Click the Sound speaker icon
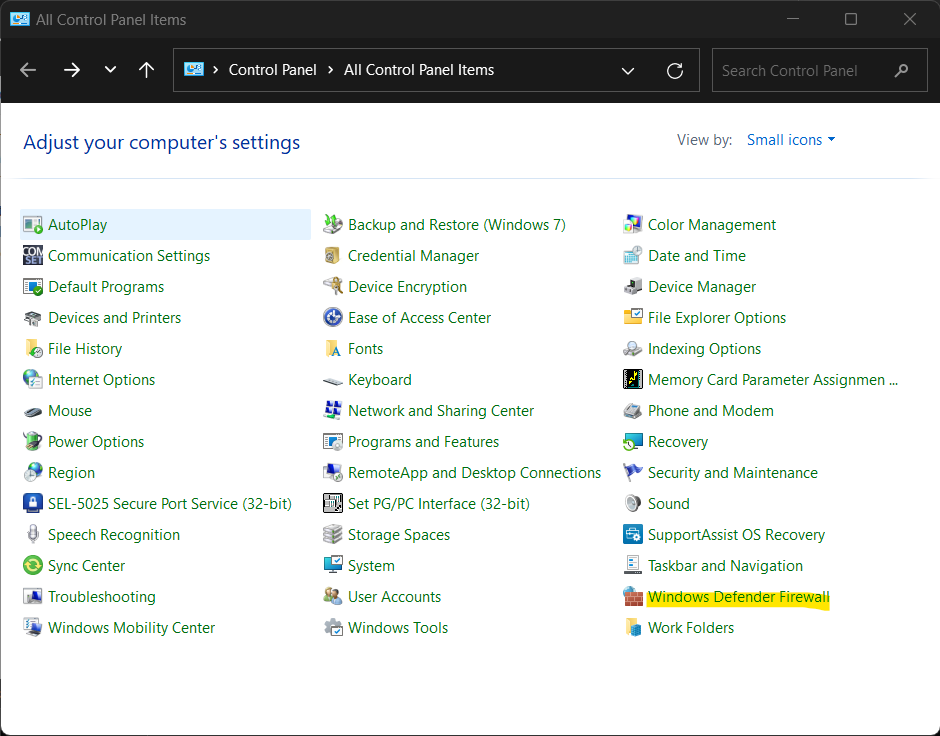Viewport: 940px width, 736px height. pyautogui.click(x=632, y=504)
